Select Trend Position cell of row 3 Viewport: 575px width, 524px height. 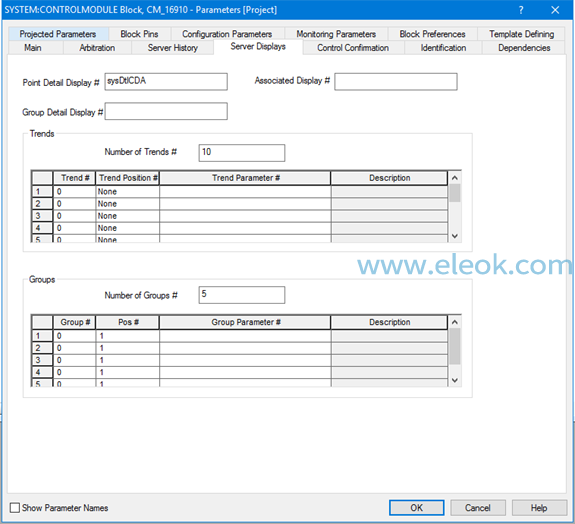[127, 216]
